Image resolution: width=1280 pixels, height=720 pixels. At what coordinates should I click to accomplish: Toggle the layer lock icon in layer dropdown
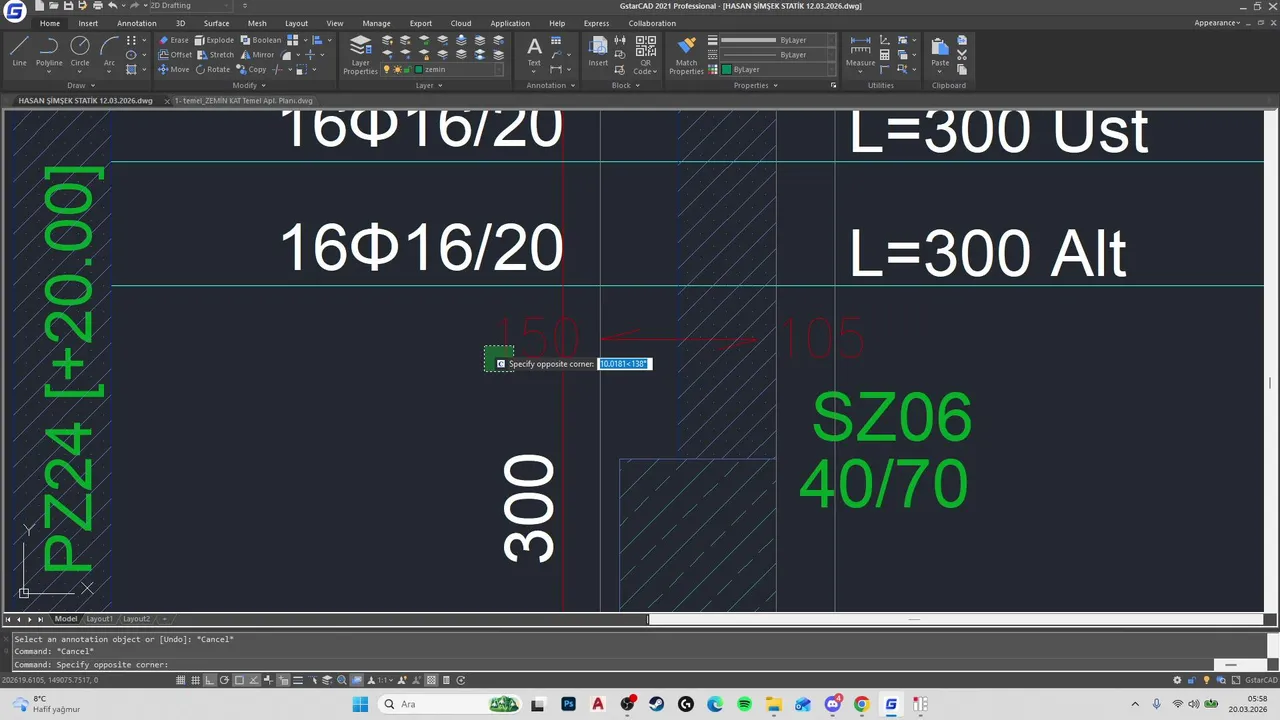[x=408, y=70]
